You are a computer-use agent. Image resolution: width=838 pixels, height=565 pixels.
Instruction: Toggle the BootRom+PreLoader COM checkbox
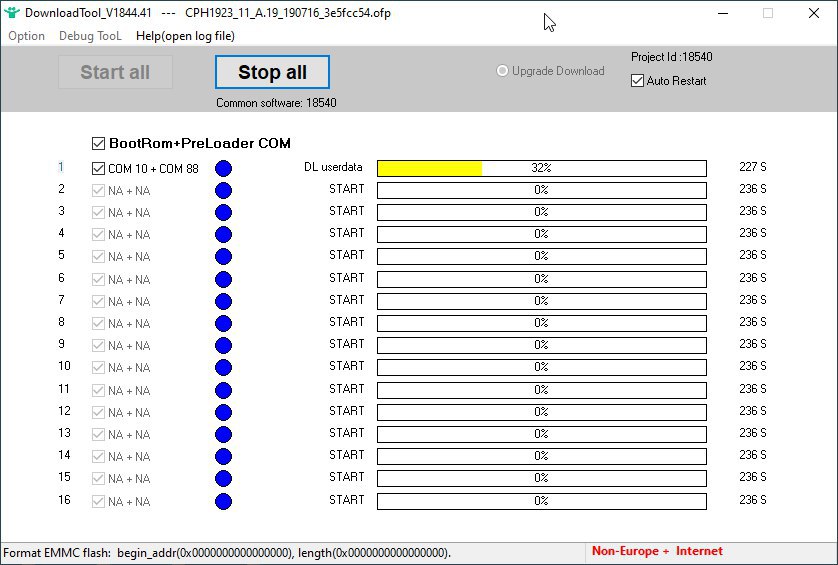coord(98,143)
